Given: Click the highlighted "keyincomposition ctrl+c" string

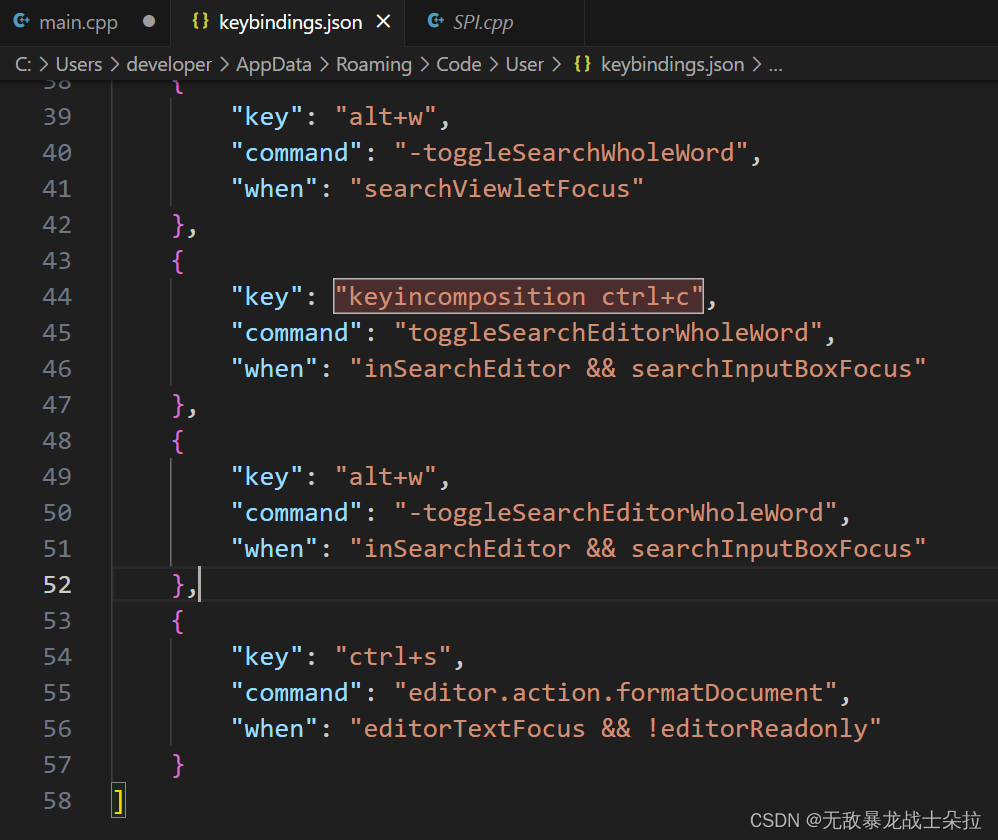Looking at the screenshot, I should point(518,297).
